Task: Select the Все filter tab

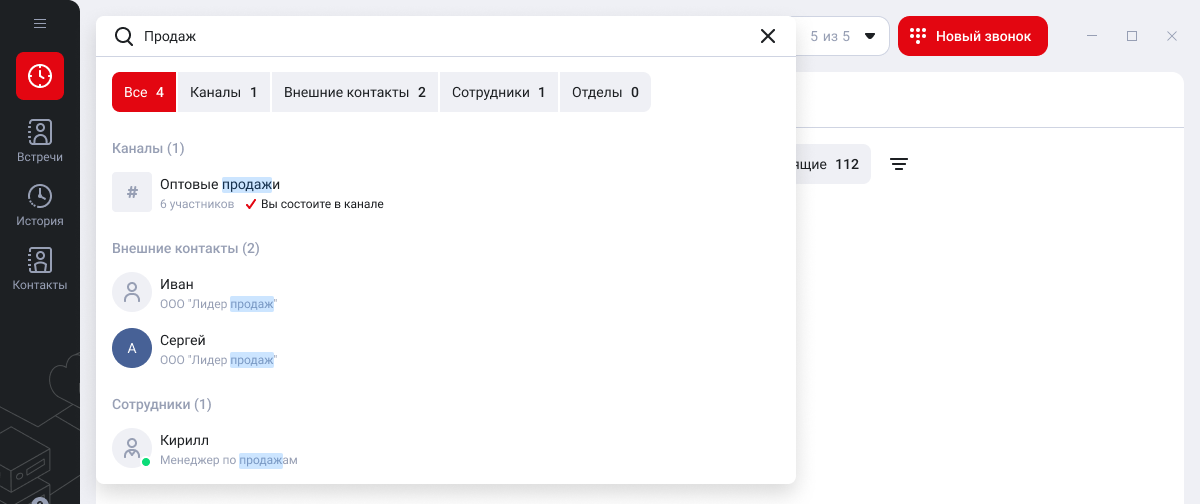Action: pyautogui.click(x=143, y=92)
